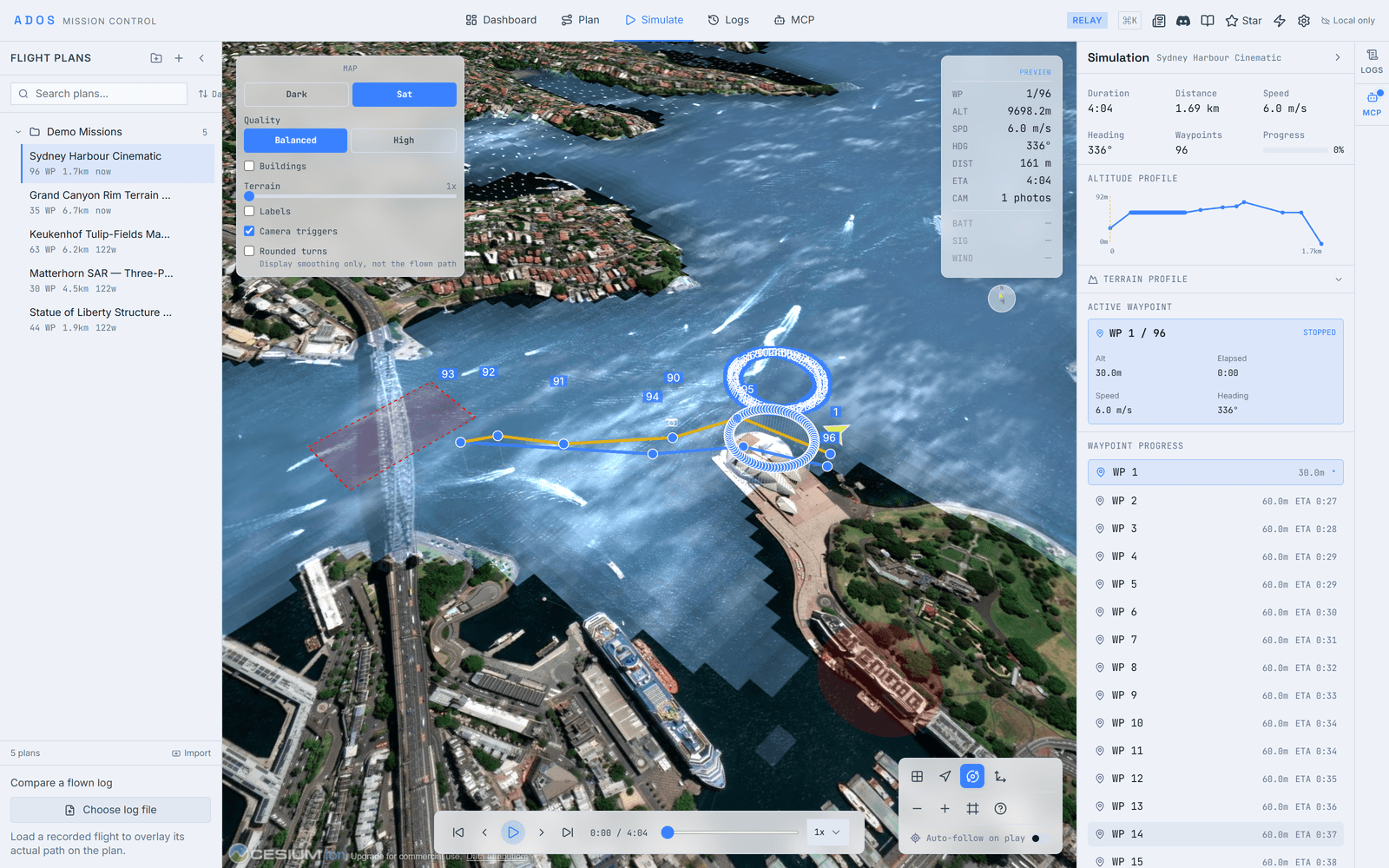Click the Import button
1389x868 pixels.
coord(191,753)
